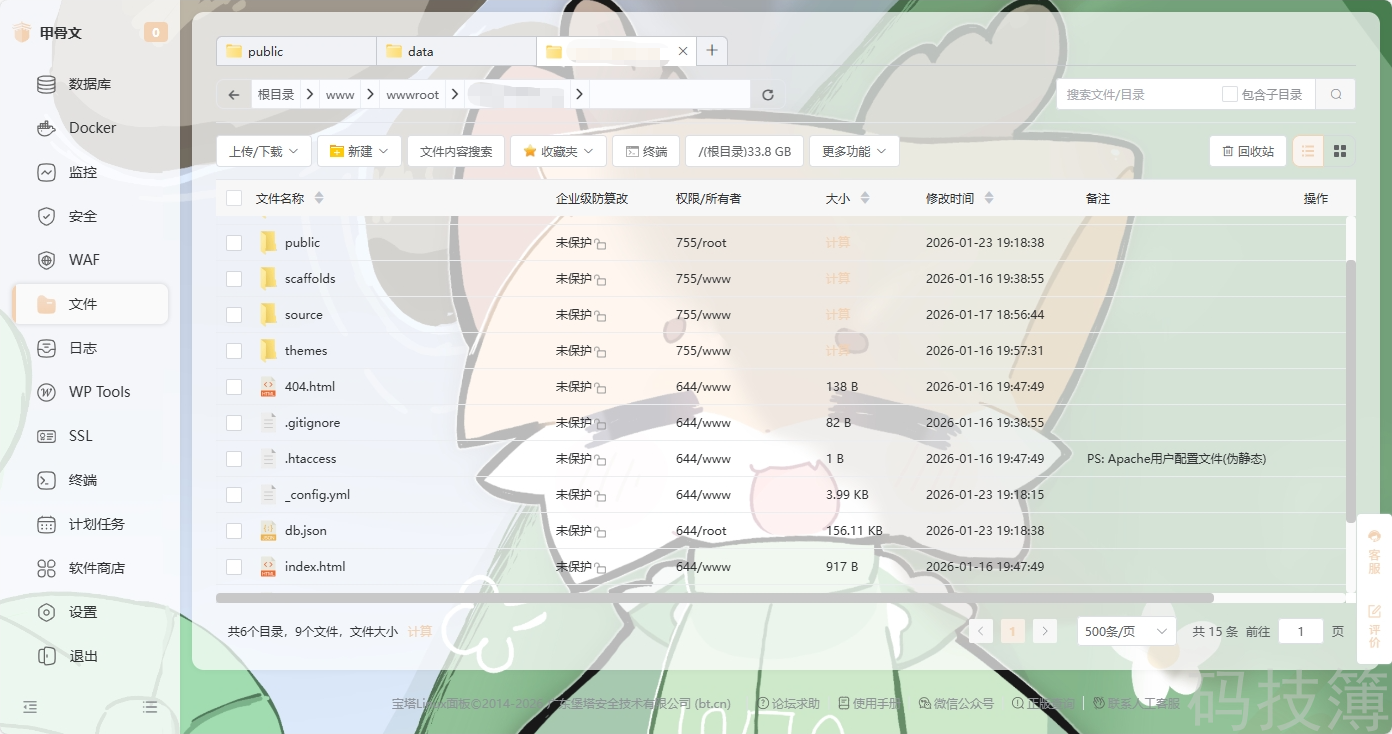Go back using the left arrow icon
Image resolution: width=1392 pixels, height=734 pixels.
(234, 95)
